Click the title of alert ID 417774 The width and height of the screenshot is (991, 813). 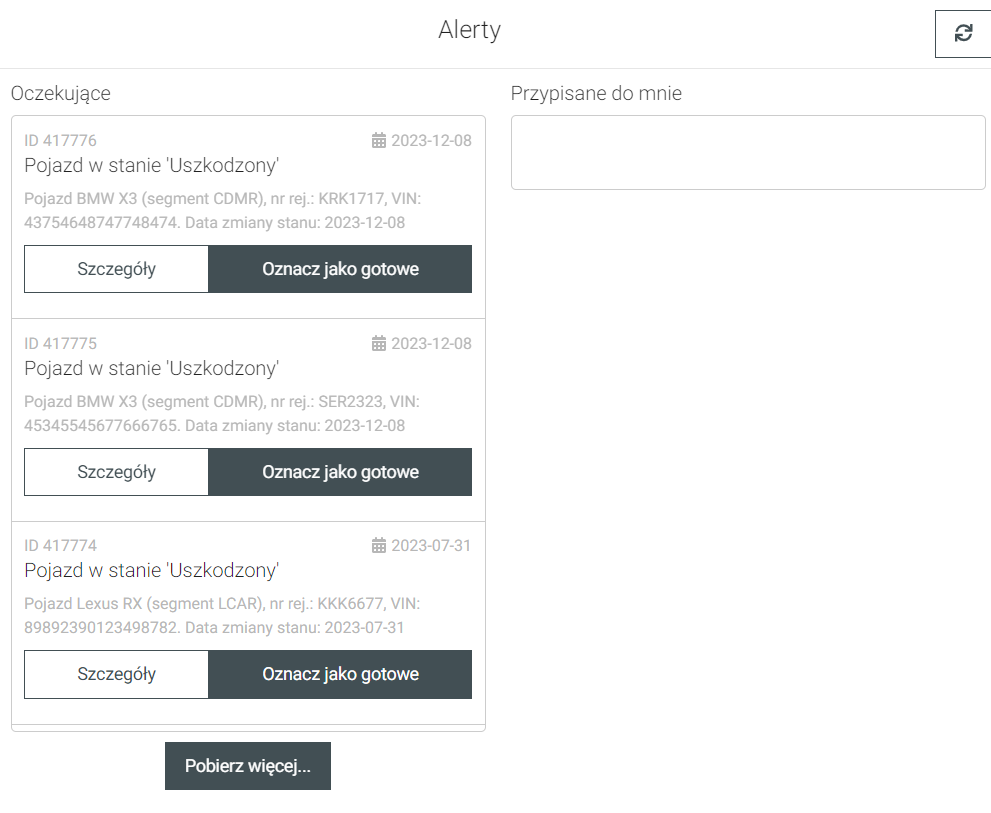tap(151, 570)
